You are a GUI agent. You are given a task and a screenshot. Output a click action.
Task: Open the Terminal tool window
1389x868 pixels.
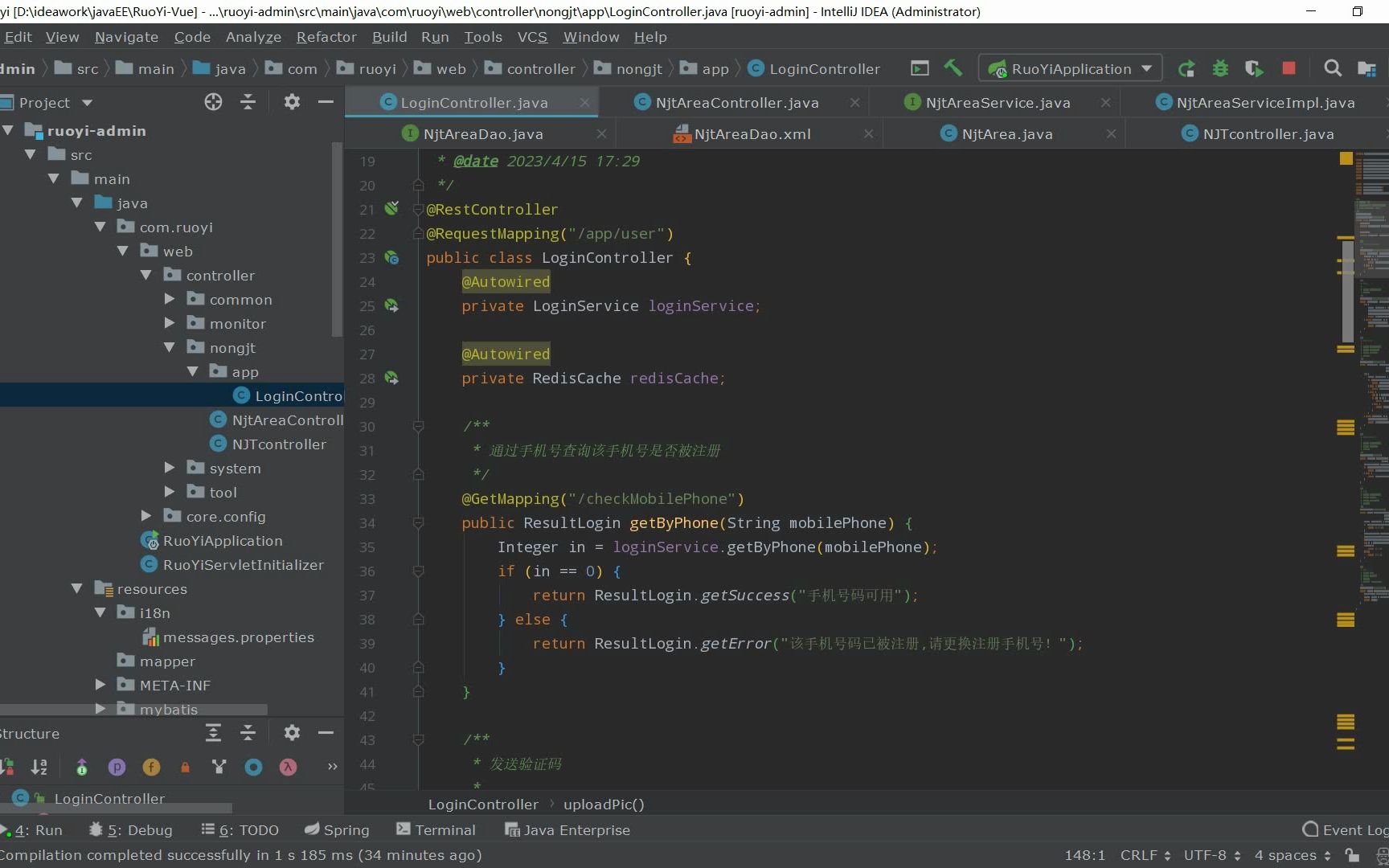coord(436,830)
